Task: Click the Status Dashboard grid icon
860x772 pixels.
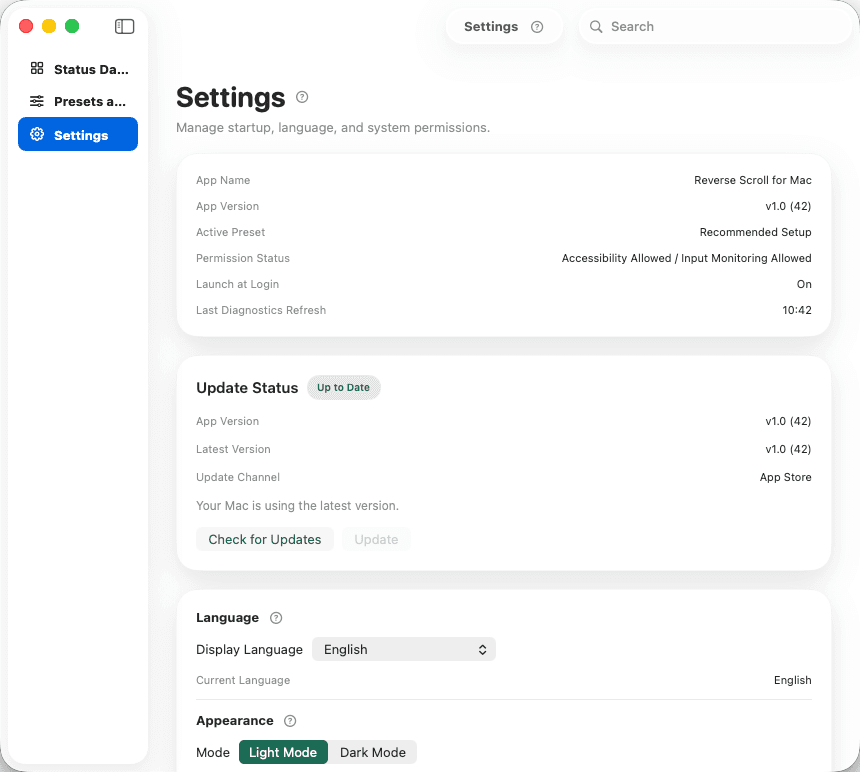Action: click(x=37, y=68)
